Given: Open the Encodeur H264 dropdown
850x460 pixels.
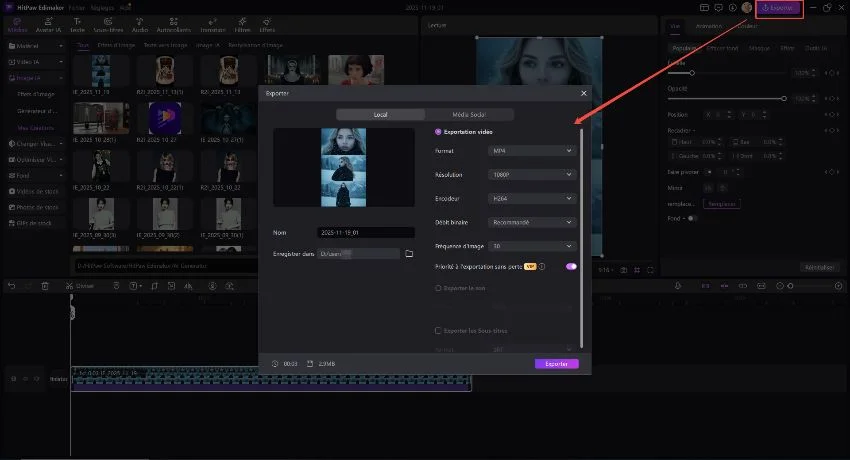Looking at the screenshot, I should pyautogui.click(x=533, y=198).
